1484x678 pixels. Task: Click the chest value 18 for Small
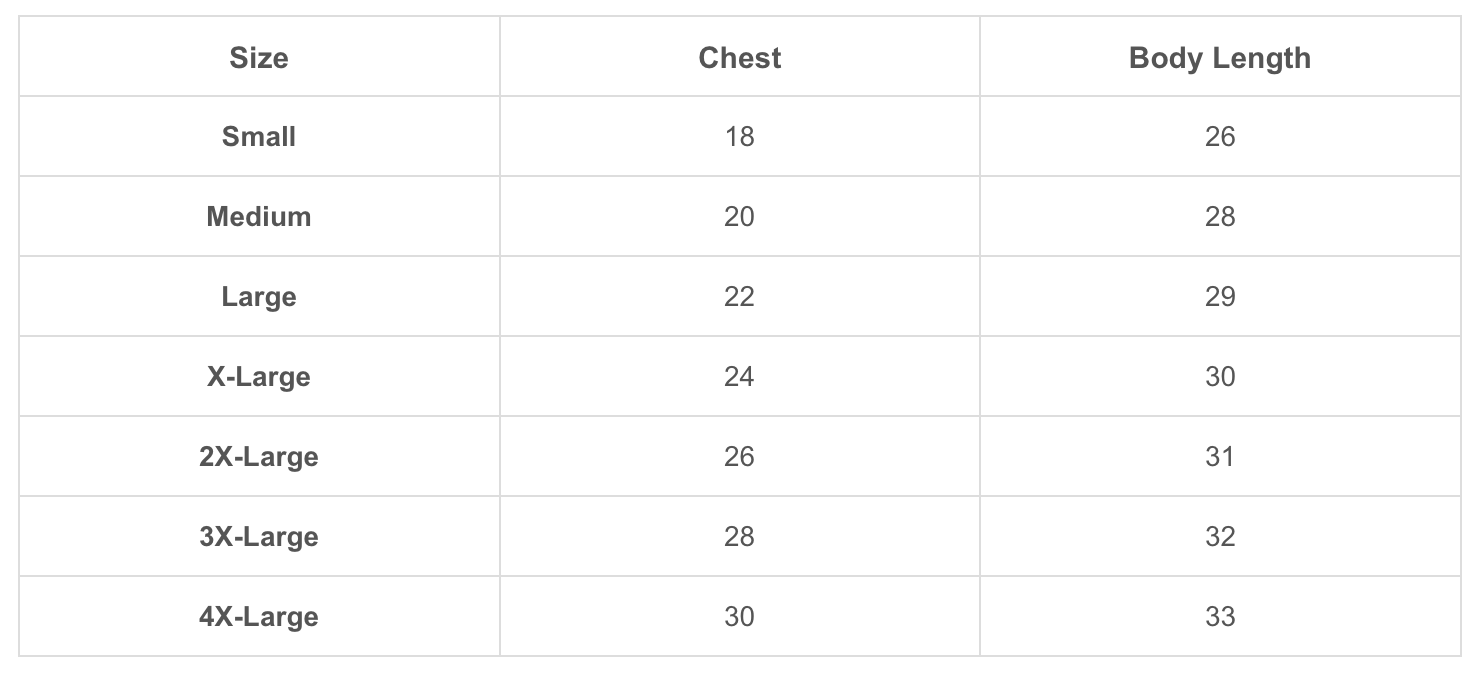coord(739,137)
